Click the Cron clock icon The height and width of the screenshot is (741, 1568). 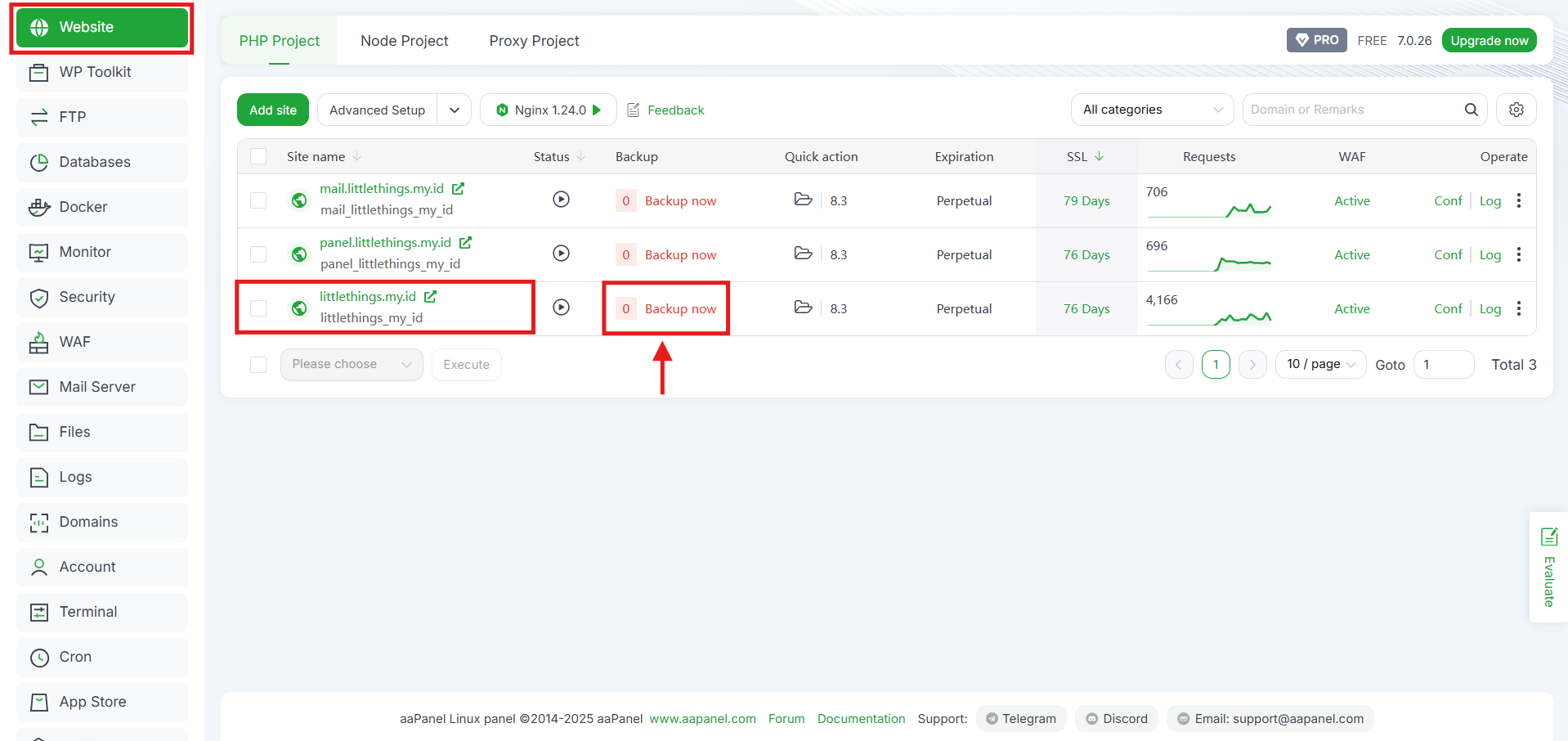click(39, 657)
